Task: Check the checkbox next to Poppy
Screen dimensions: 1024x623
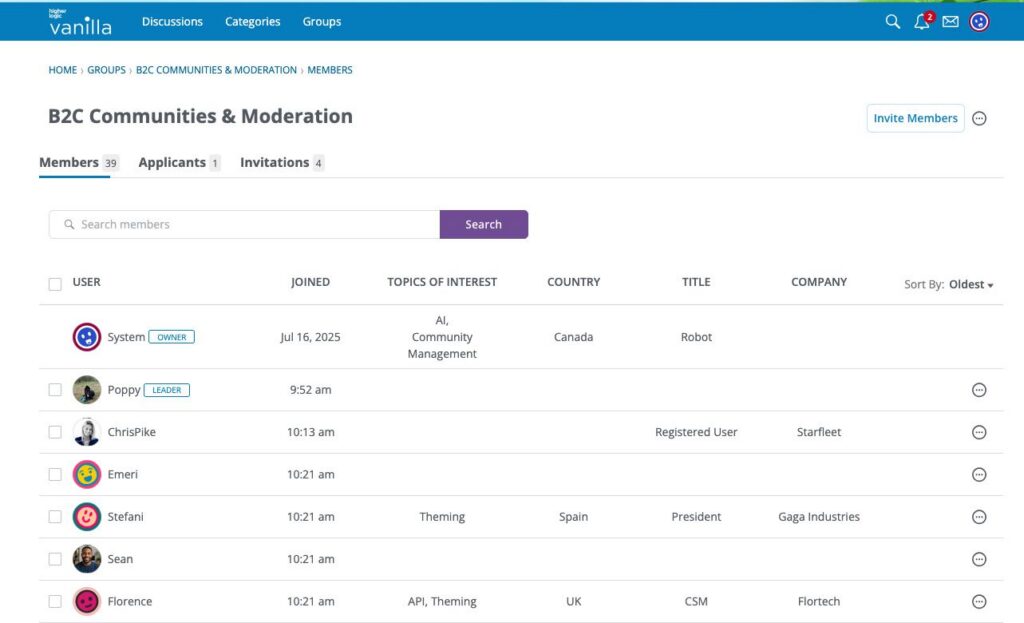Action: tap(55, 389)
